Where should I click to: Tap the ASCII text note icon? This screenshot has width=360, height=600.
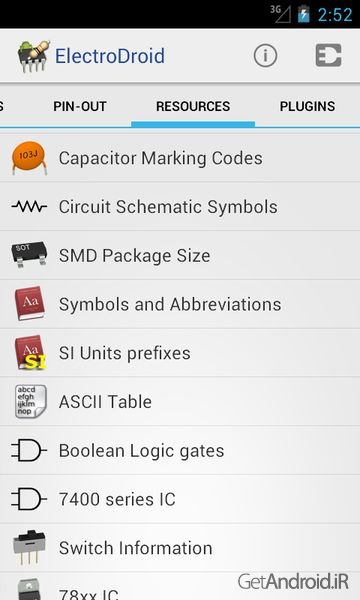tap(31, 401)
